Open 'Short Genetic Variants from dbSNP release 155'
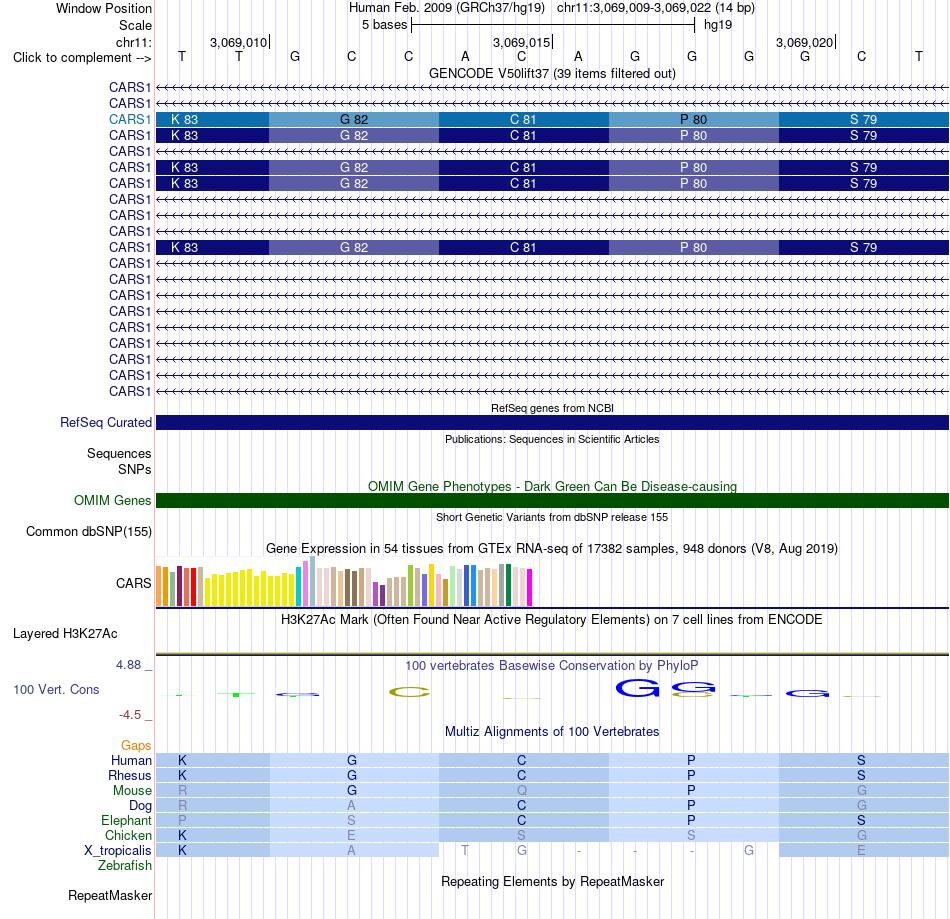The width and height of the screenshot is (950, 919). (x=552, y=517)
